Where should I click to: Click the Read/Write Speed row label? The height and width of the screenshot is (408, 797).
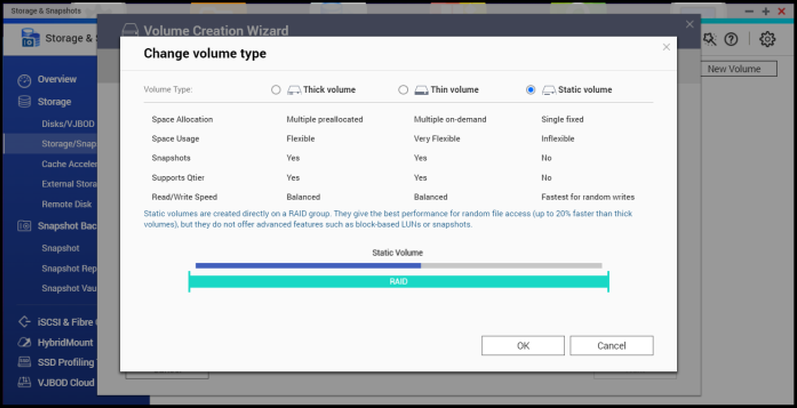tap(184, 197)
